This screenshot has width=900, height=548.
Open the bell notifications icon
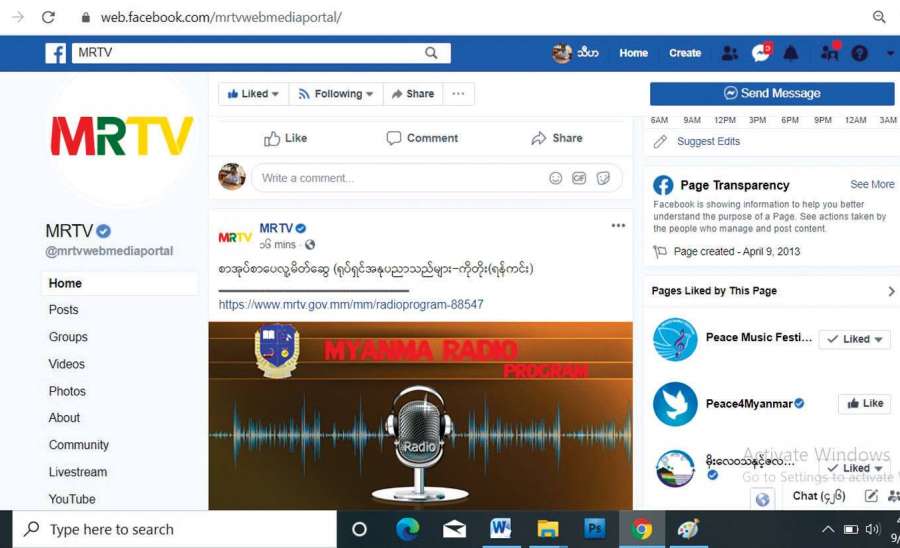pos(791,54)
